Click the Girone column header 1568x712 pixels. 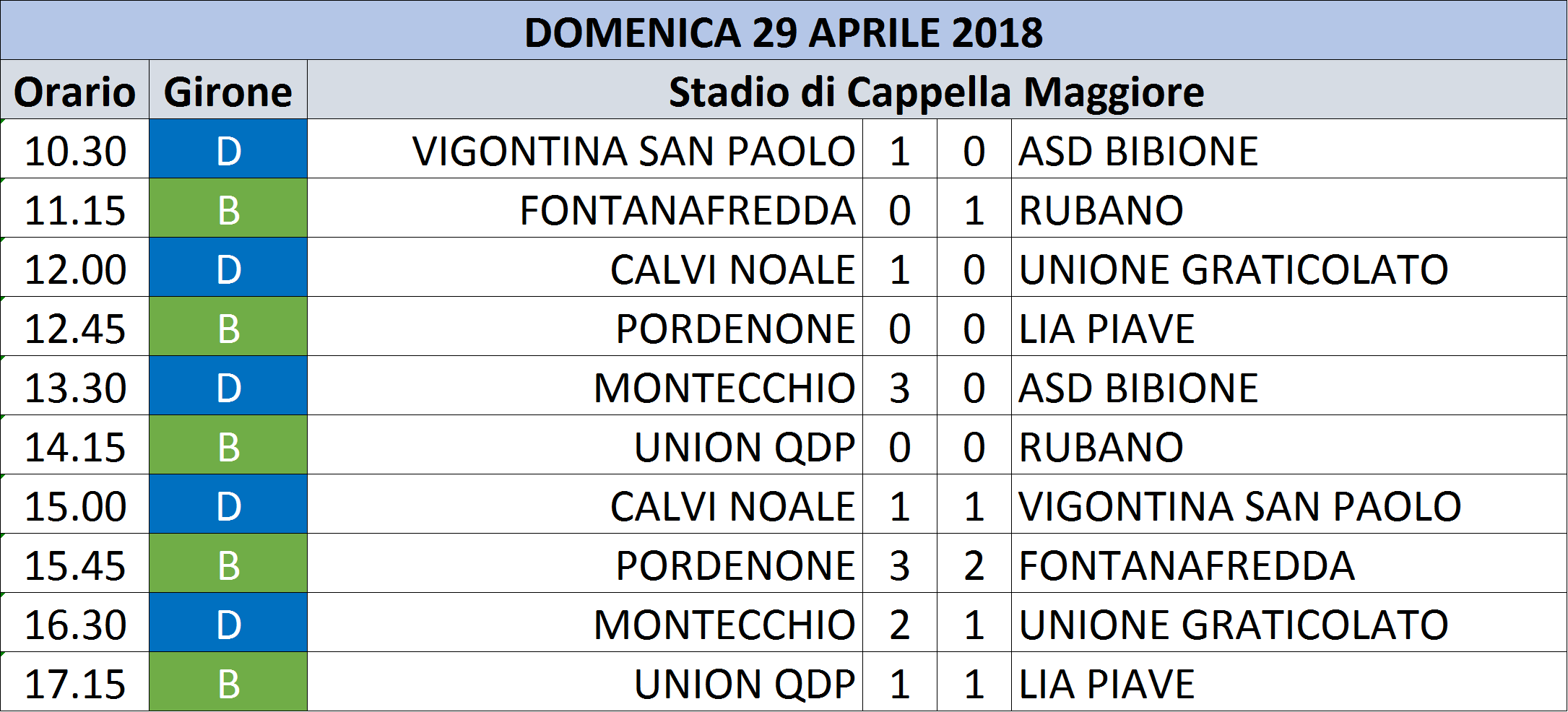[228, 90]
